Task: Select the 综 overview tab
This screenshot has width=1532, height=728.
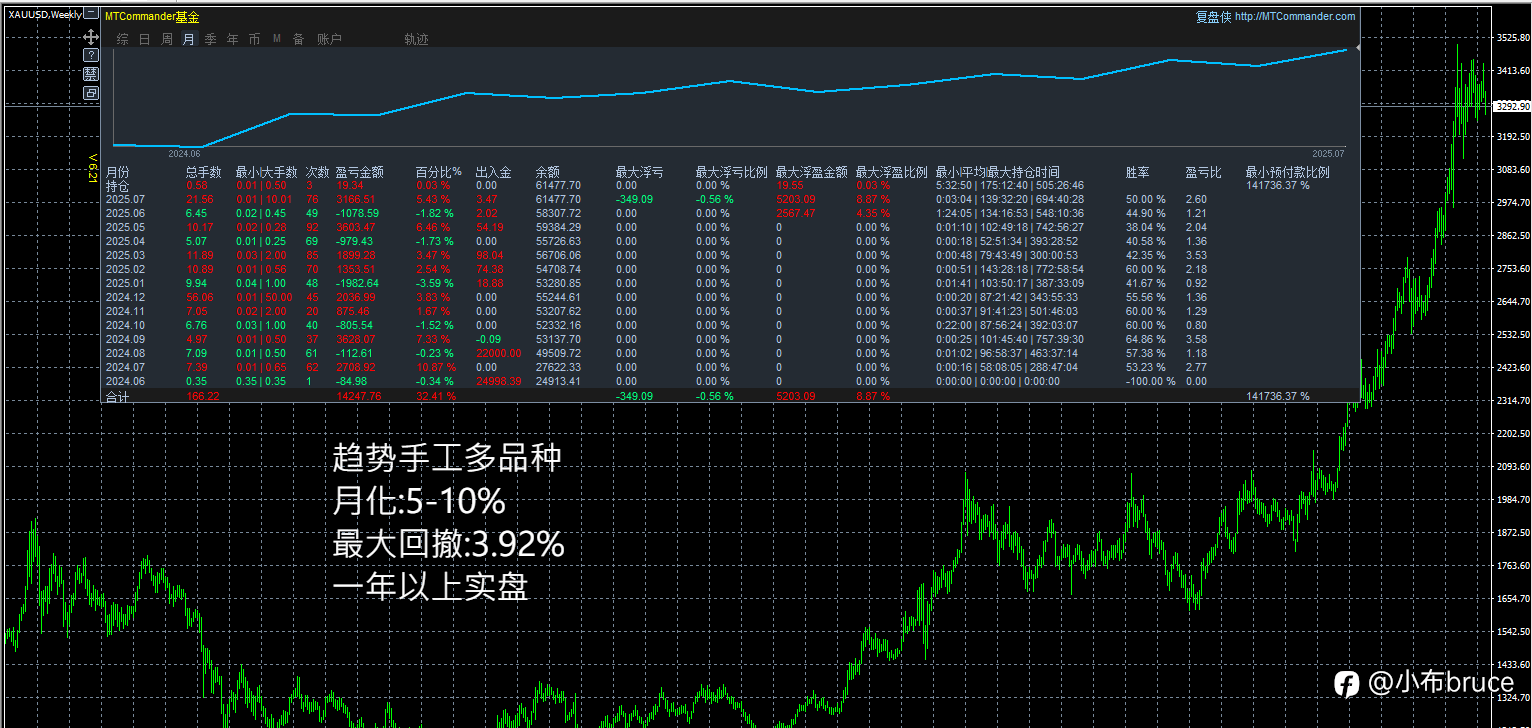Action: [x=122, y=39]
